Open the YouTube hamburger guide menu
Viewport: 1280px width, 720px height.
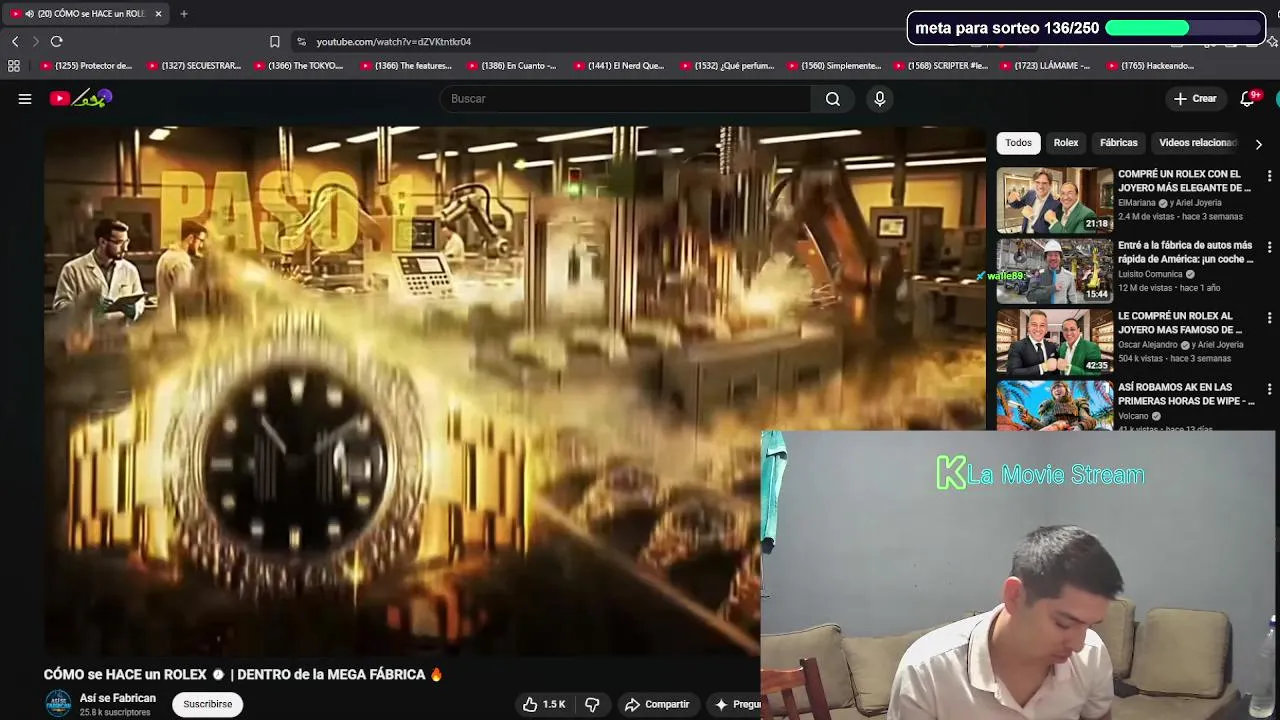(x=25, y=99)
